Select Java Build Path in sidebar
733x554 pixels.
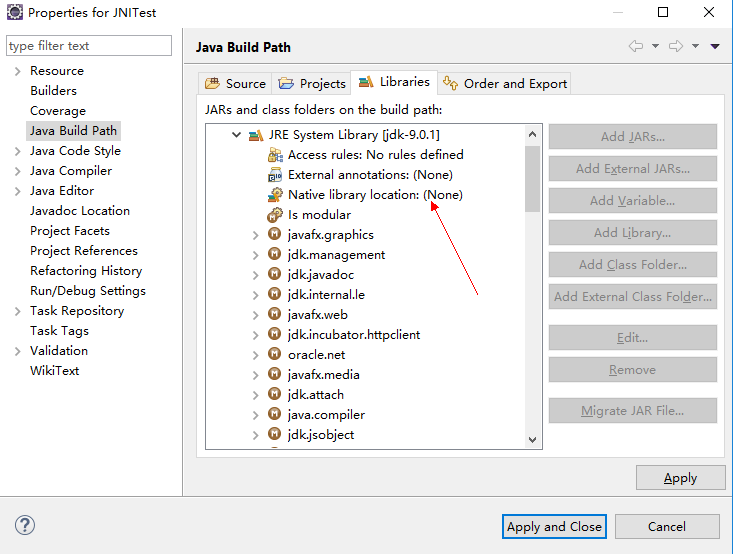(73, 130)
